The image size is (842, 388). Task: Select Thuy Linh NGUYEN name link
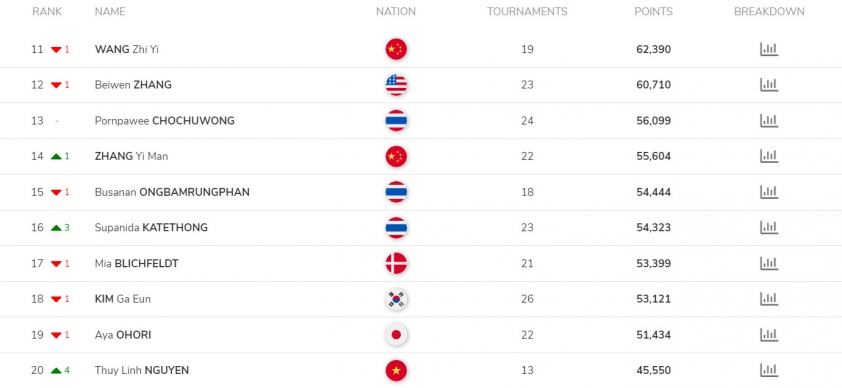(142, 370)
